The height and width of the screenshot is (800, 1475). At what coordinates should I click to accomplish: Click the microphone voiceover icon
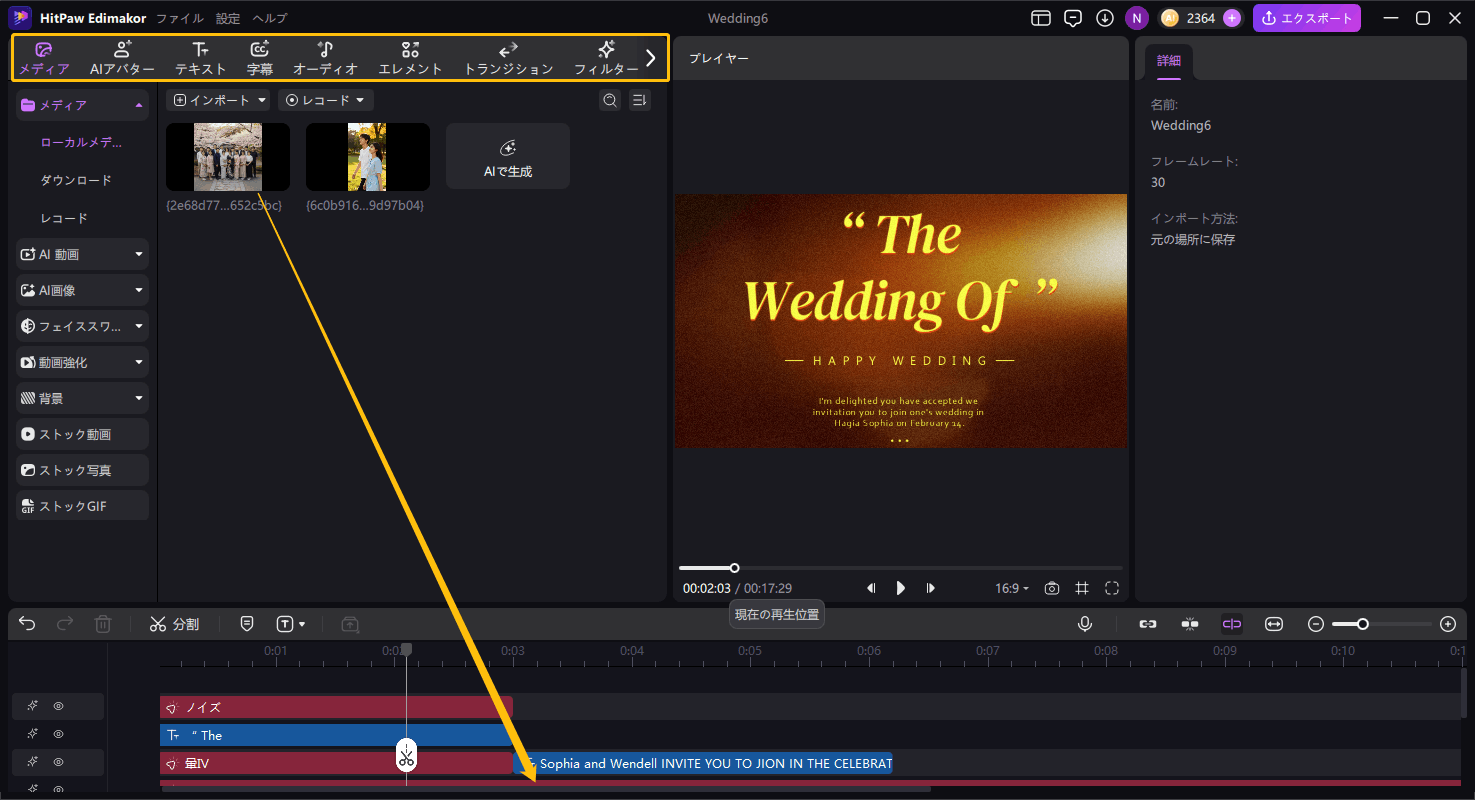[1085, 624]
